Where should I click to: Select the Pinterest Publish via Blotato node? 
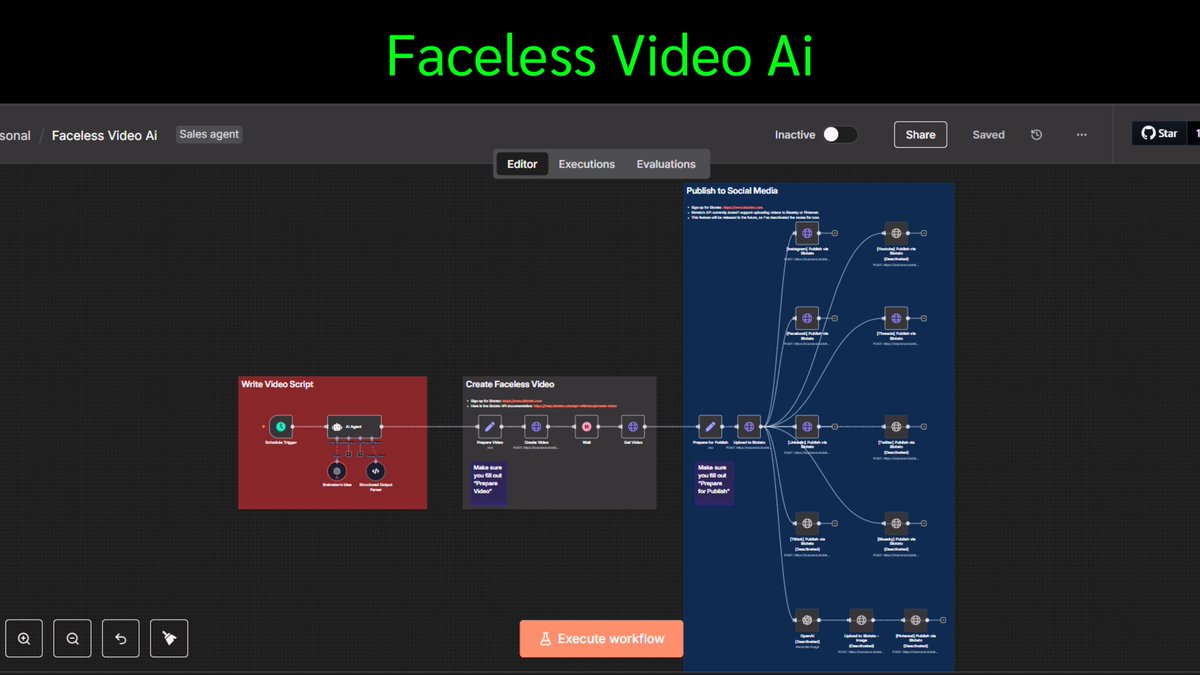pyautogui.click(x=914, y=620)
